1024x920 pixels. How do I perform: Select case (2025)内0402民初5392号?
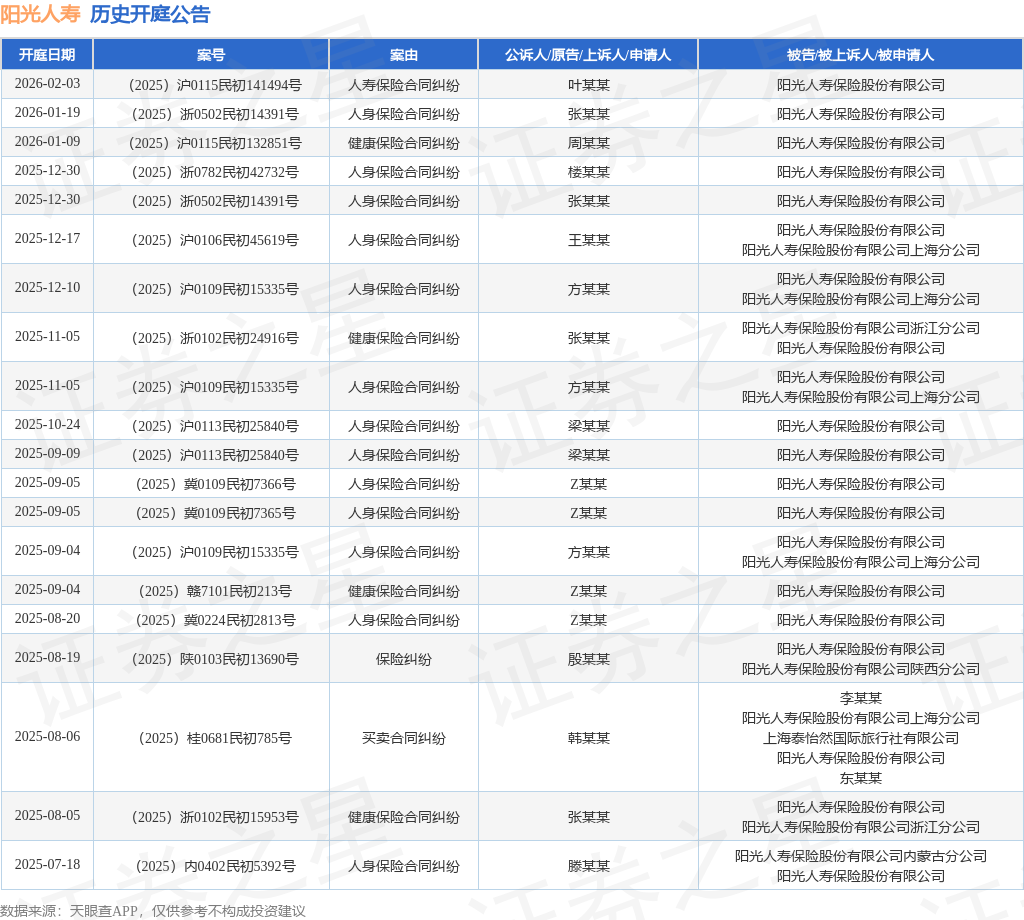pos(211,866)
